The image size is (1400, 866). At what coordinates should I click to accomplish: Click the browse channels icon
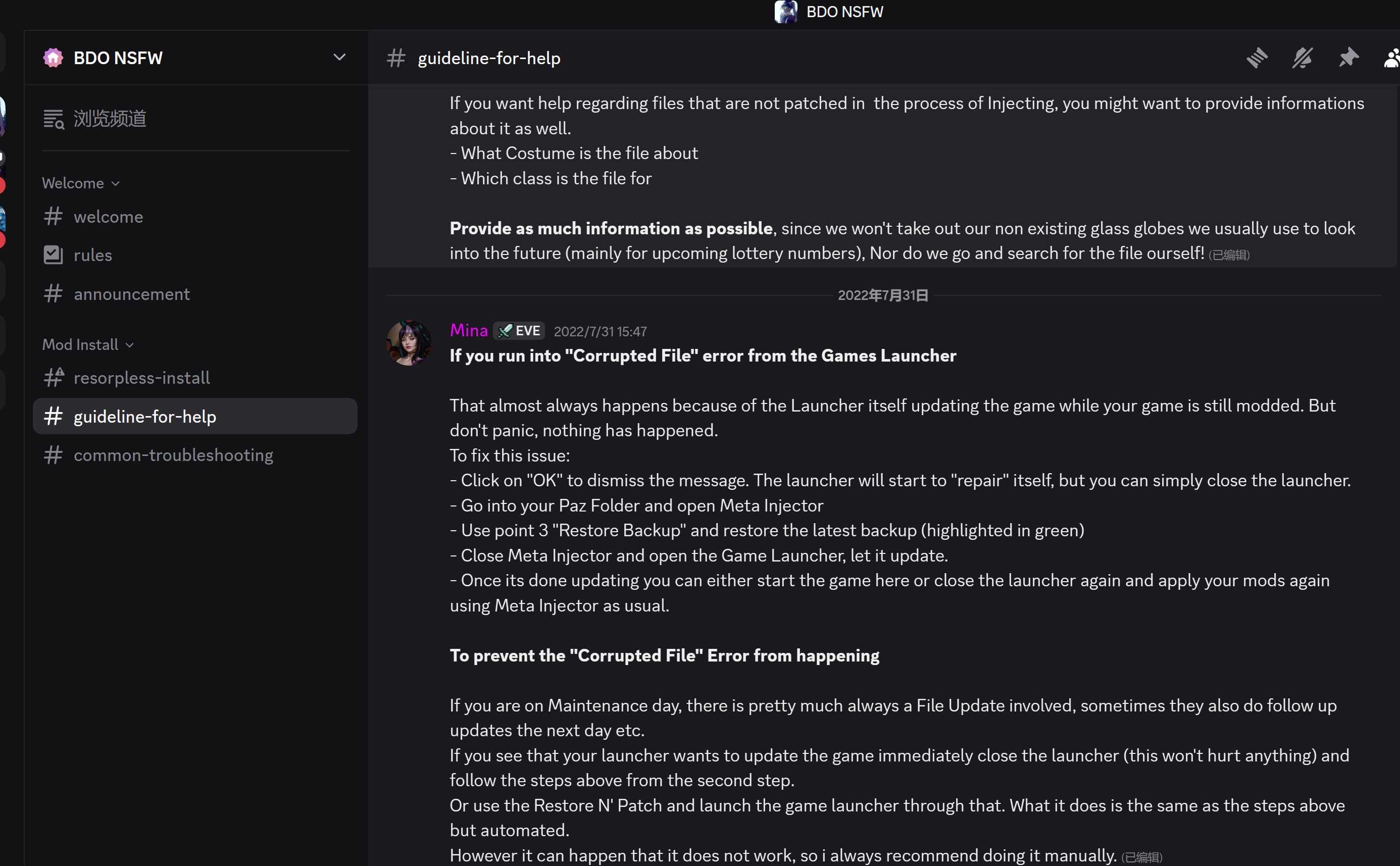coord(54,119)
